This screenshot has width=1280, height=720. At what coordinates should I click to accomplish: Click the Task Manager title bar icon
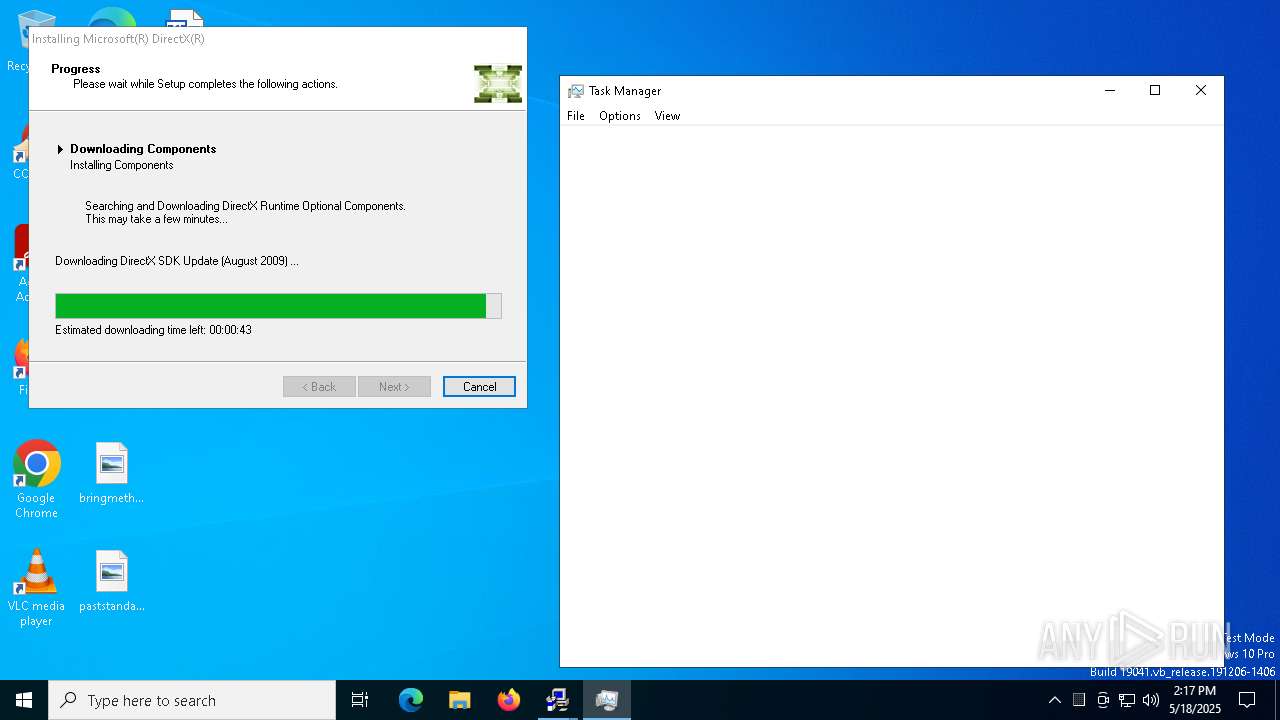[576, 91]
